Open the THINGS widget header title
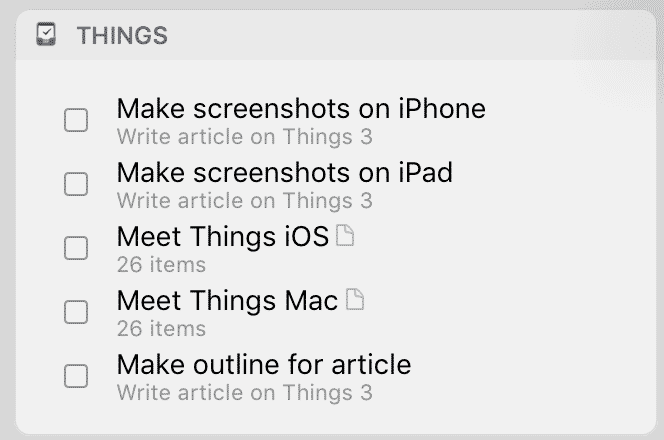This screenshot has width=664, height=440. click(122, 35)
